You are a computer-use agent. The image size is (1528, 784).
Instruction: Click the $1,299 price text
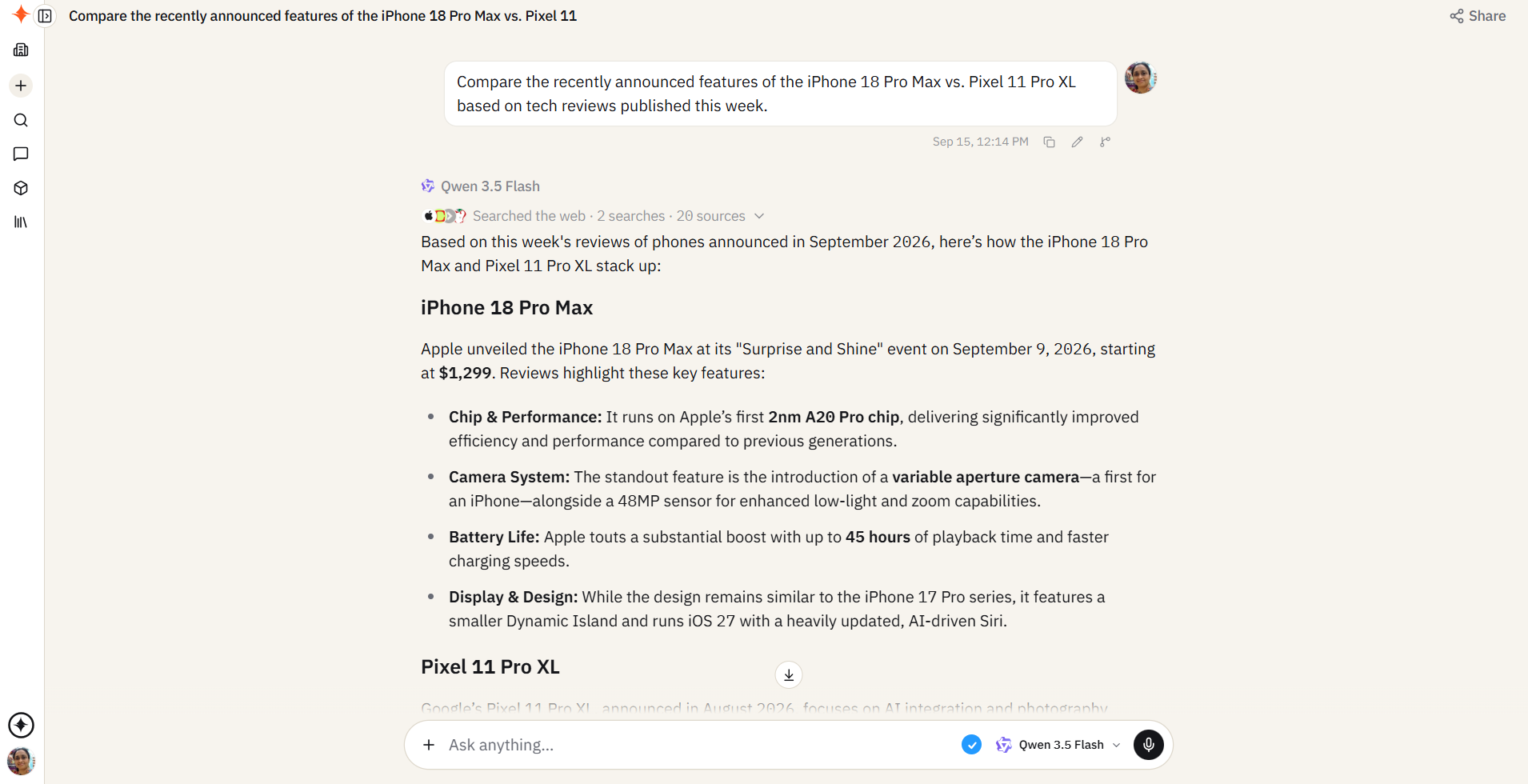pyautogui.click(x=465, y=373)
